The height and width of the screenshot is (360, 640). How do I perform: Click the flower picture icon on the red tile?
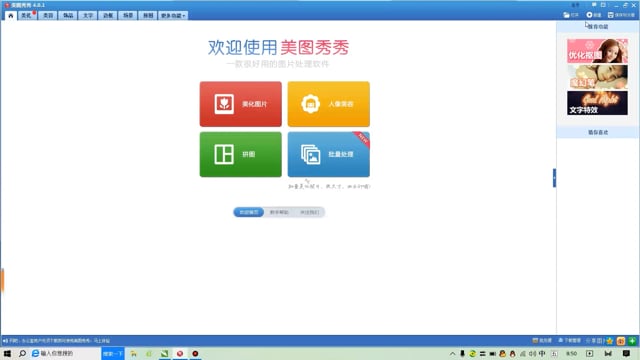coord(224,104)
